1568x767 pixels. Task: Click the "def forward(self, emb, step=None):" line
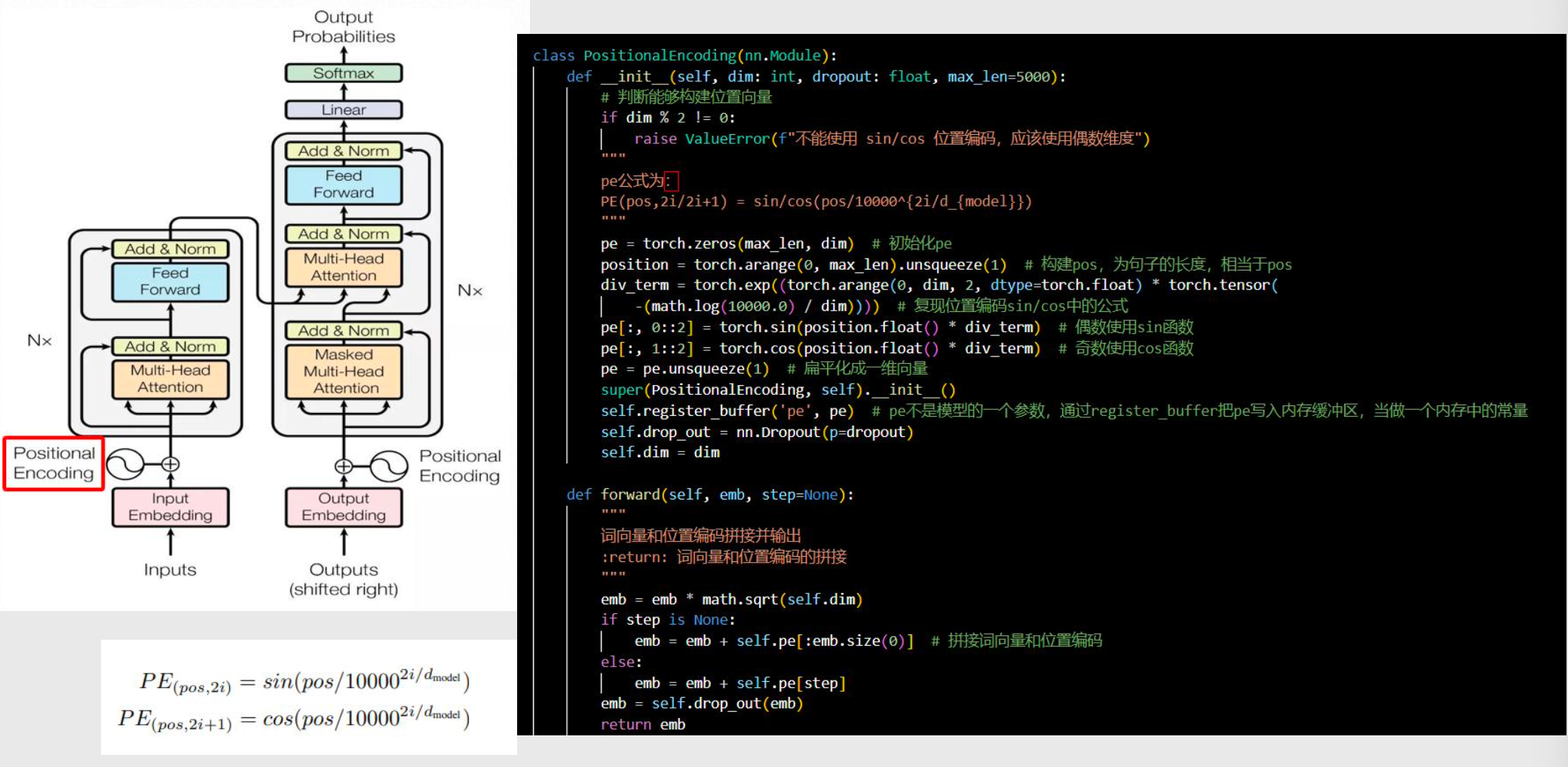(x=710, y=495)
